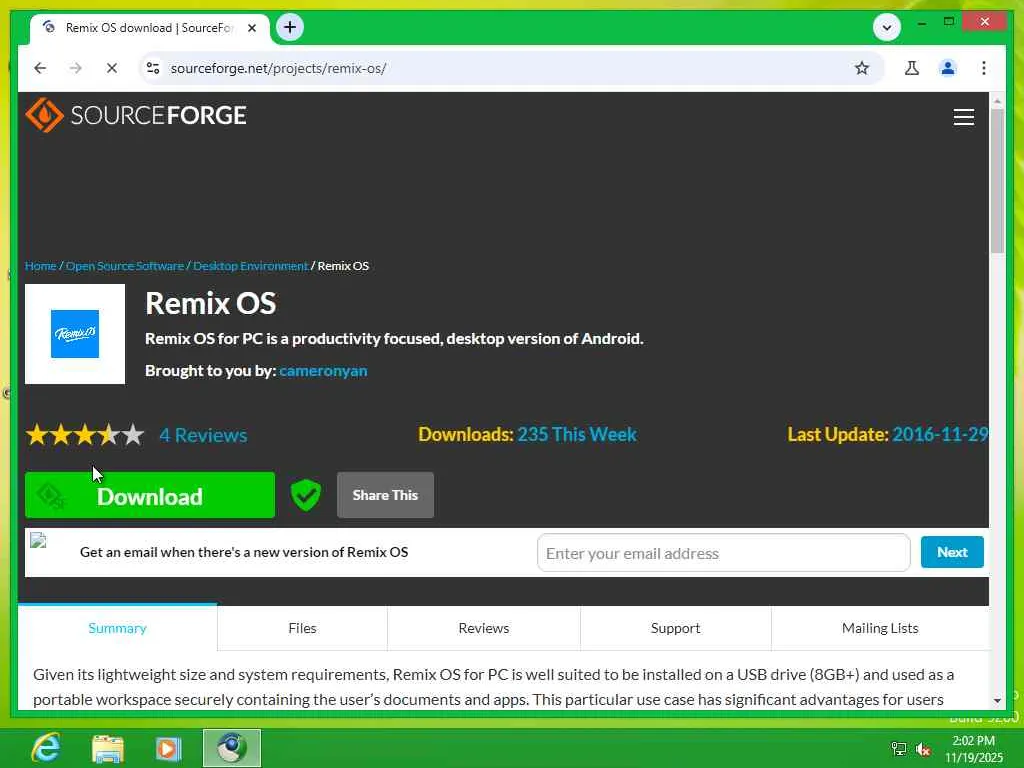Click the page scrollbar thumb
Image resolution: width=1024 pixels, height=768 pixels.
tap(997, 181)
